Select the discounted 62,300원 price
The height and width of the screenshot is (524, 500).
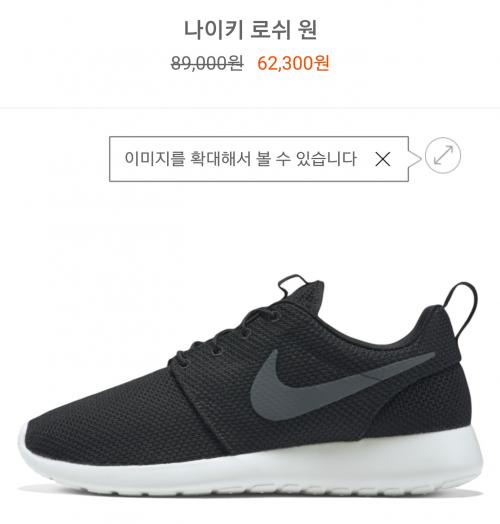click(x=293, y=63)
